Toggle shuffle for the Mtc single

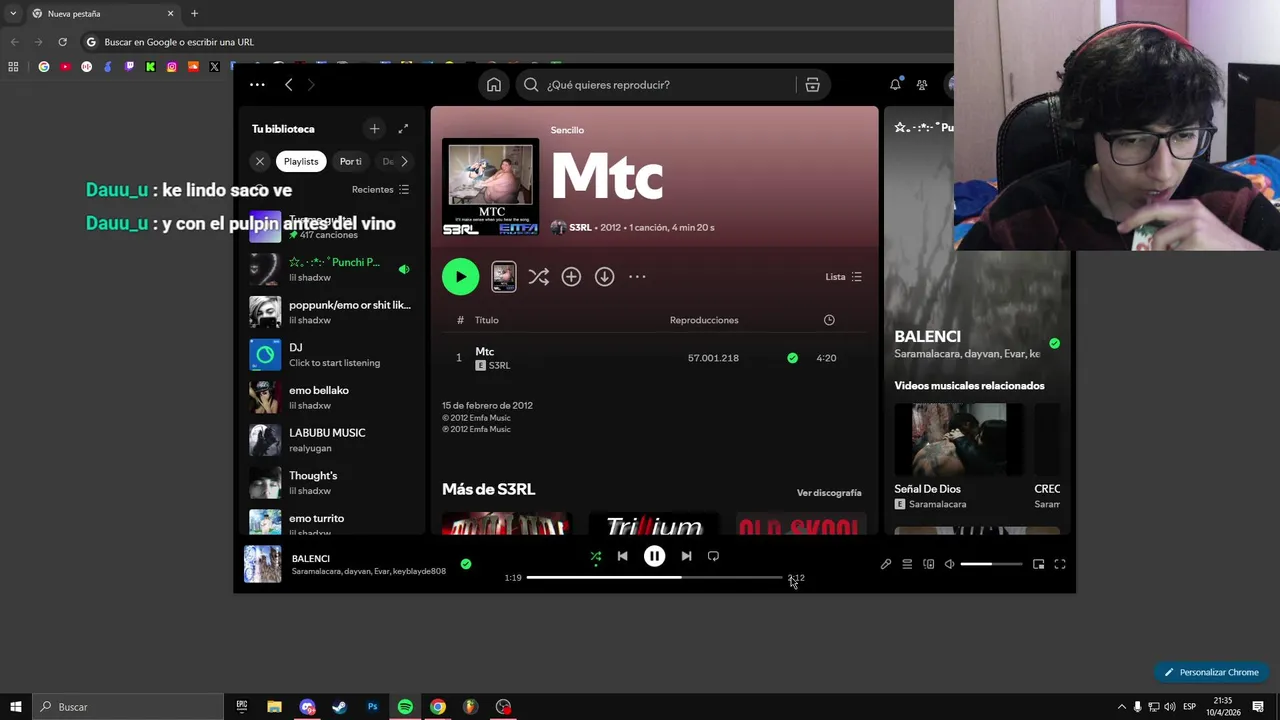[x=538, y=277]
